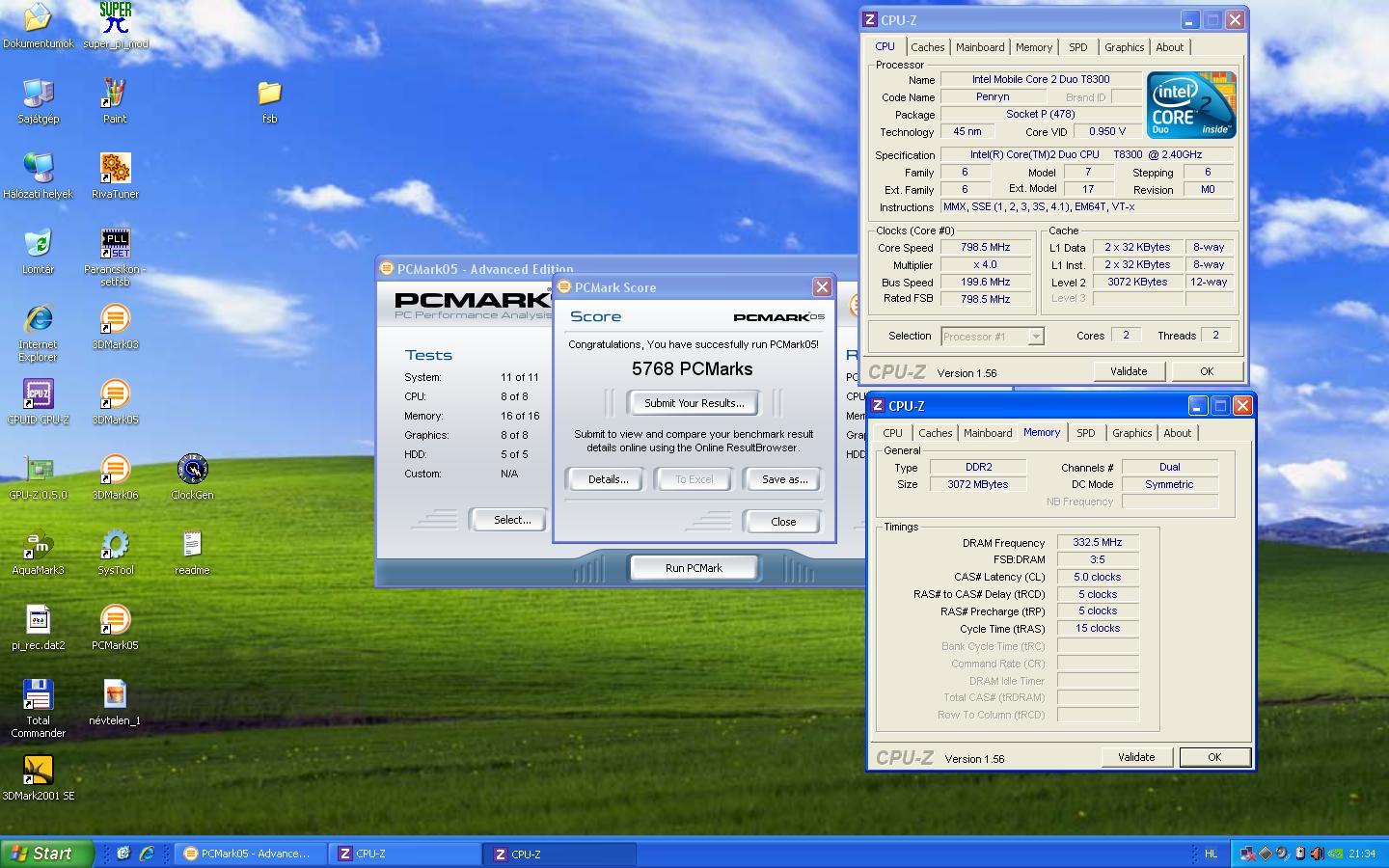The image size is (1389, 868).
Task: Open readme text file icon
Action: coord(192,552)
